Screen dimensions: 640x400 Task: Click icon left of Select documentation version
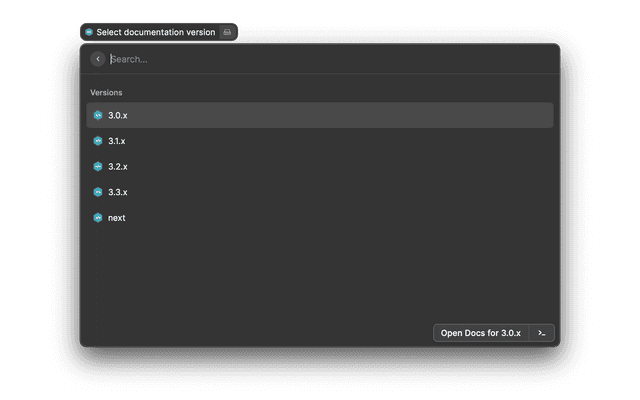point(89,32)
